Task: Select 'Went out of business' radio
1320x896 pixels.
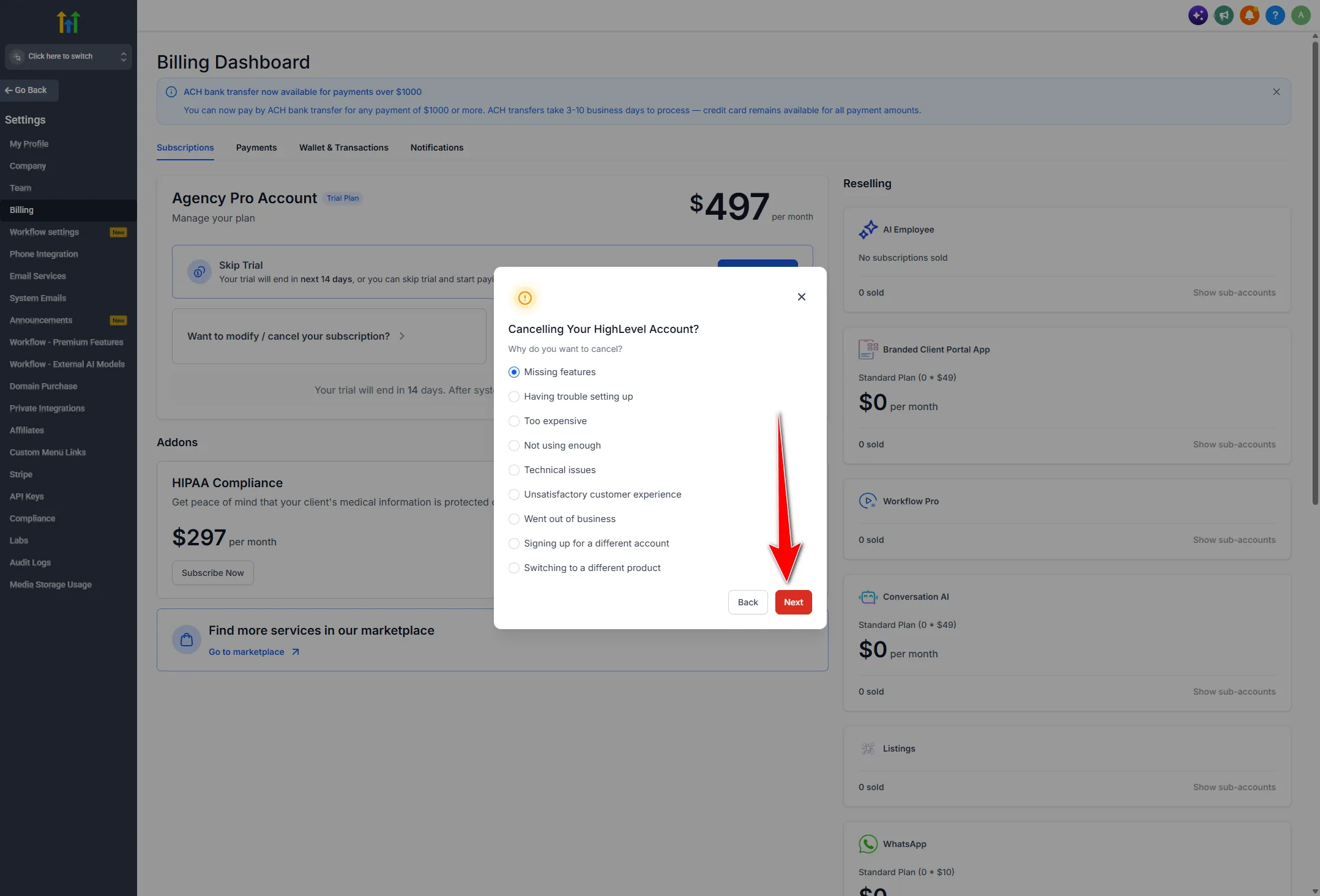Action: 514,519
